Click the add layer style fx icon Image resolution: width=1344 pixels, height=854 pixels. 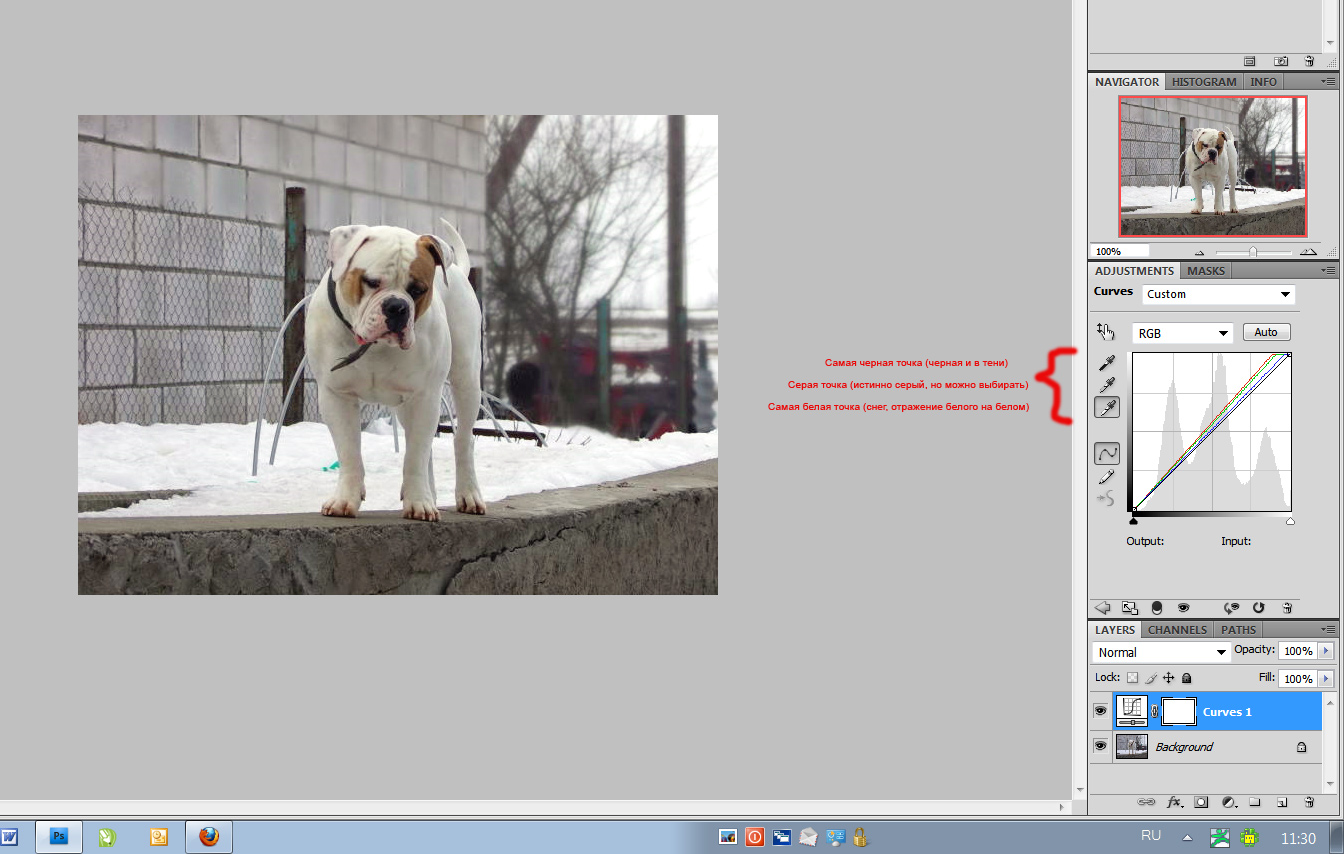1174,802
